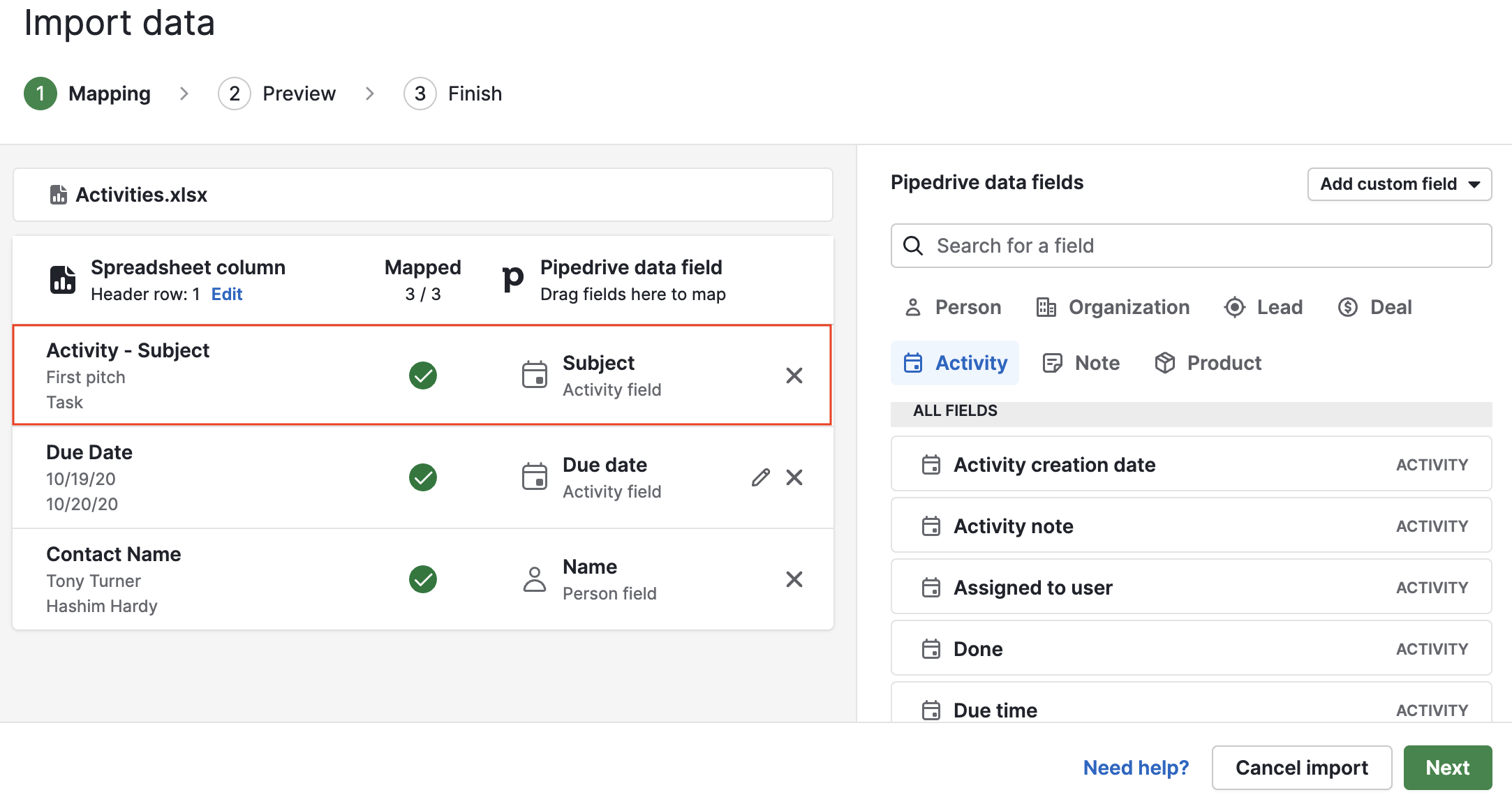Image resolution: width=1512 pixels, height=804 pixels.
Task: Click the Mapped 3 / 3 counter
Action: click(423, 280)
